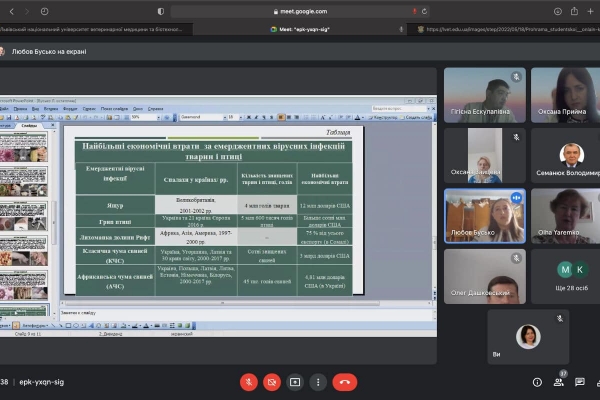Expand the 50% zoom dropdown
600x400 pixels.
tap(158, 118)
